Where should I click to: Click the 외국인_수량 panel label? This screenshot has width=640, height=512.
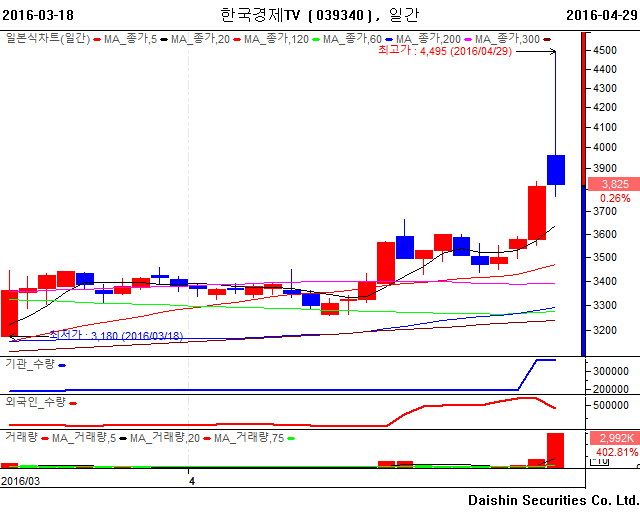tap(35, 402)
